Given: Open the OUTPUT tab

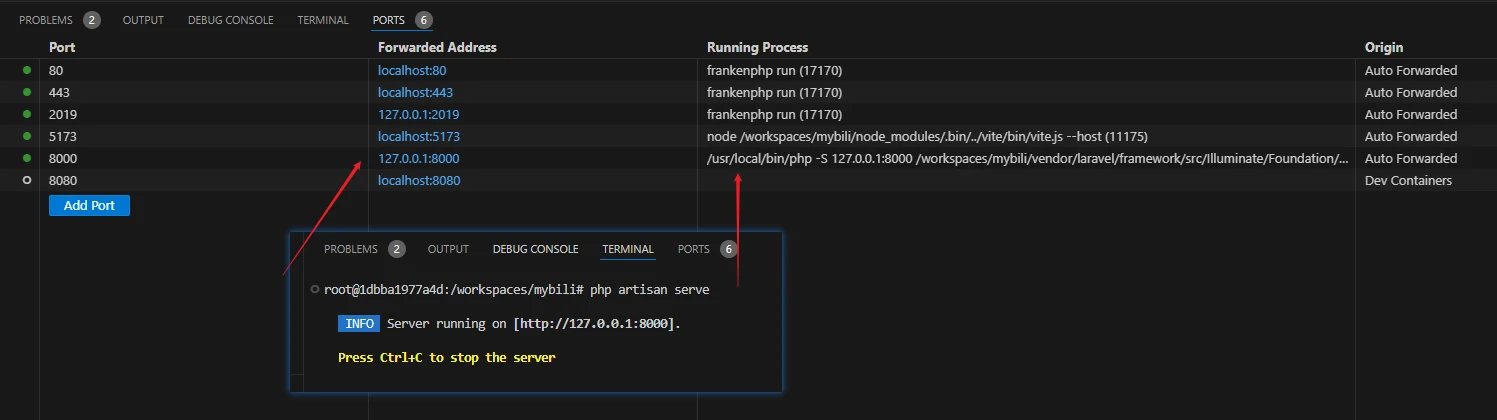Looking at the screenshot, I should [x=143, y=20].
